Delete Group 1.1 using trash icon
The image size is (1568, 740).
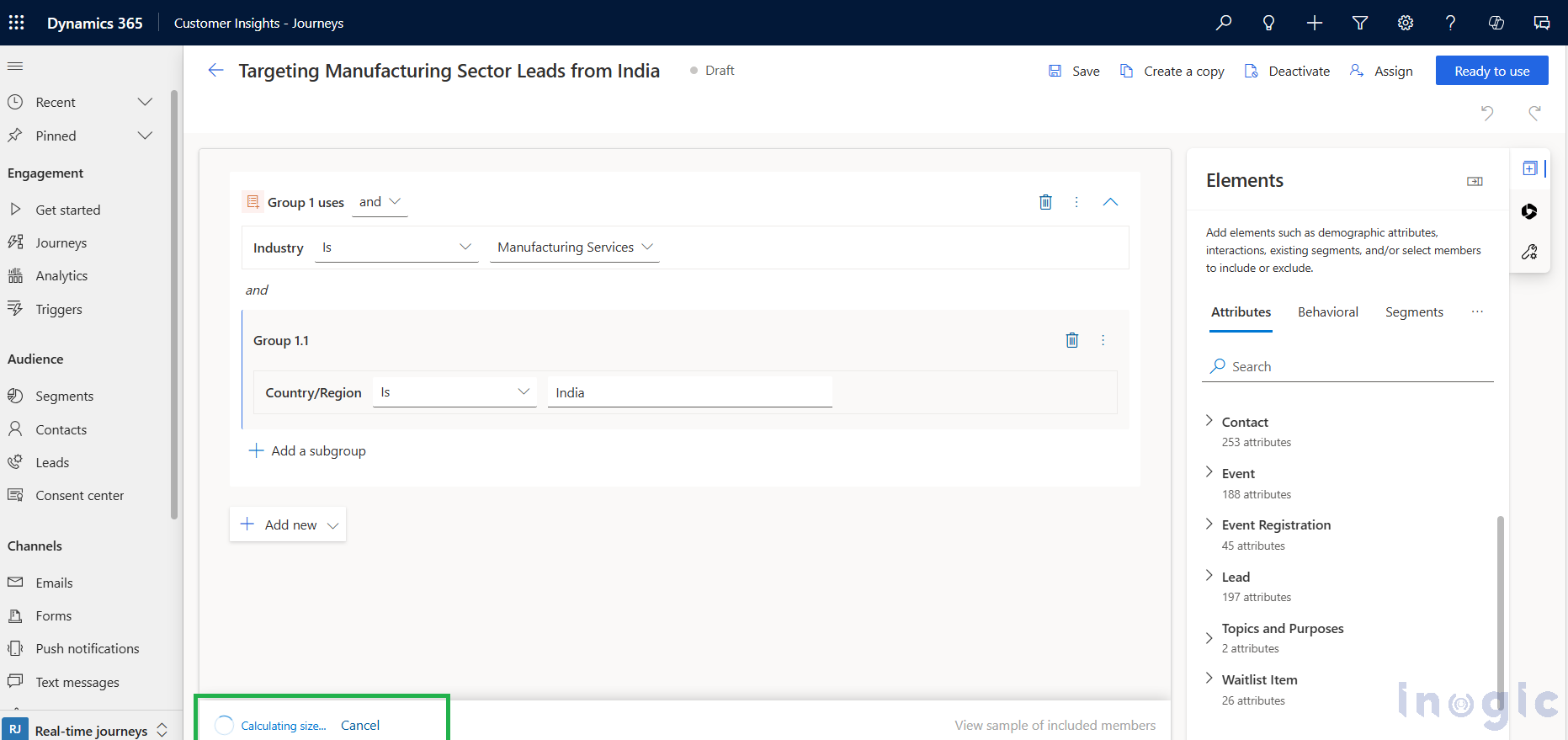pos(1072,340)
